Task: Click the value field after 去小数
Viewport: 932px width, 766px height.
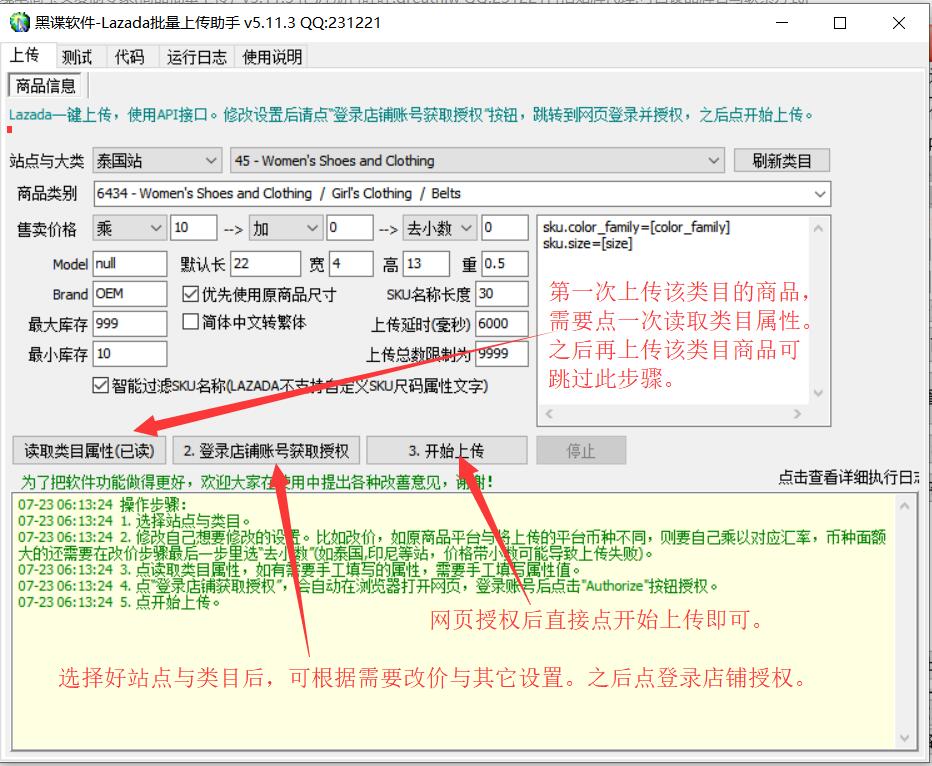Action: (x=505, y=228)
